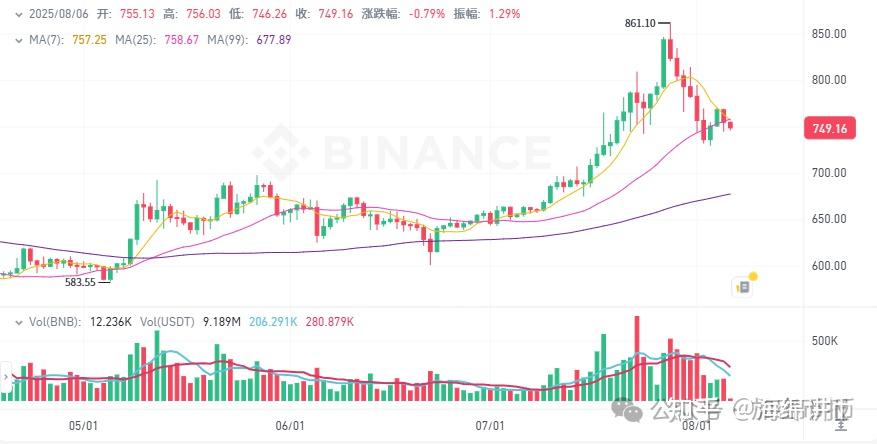The height and width of the screenshot is (444, 877).
Task: Click the 05/01 date on time axis
Action: point(83,425)
